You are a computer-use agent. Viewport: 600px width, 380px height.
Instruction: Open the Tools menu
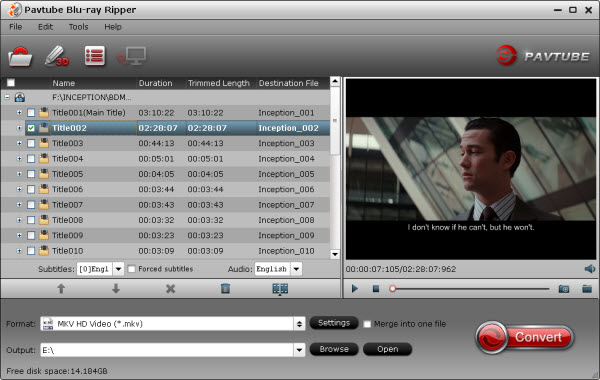coord(78,27)
